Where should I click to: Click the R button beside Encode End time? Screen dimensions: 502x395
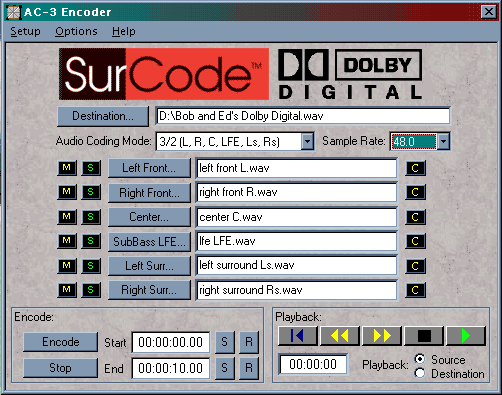(249, 368)
